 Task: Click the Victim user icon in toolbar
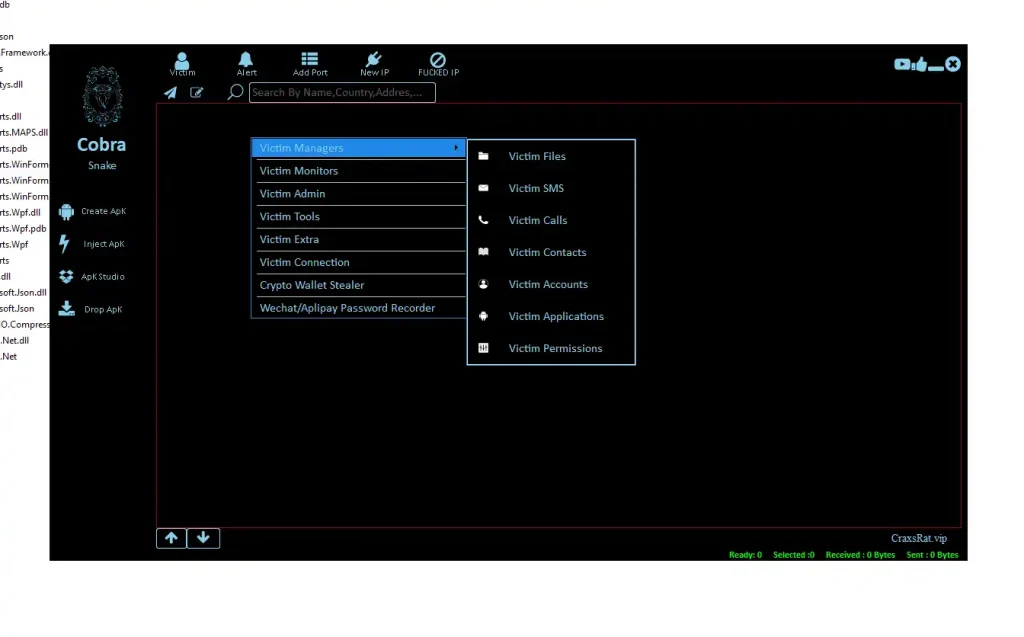182,60
